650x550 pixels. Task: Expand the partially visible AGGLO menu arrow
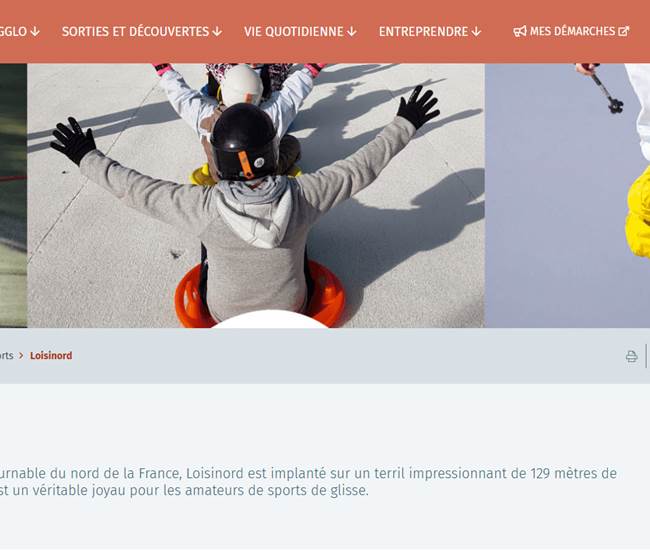pos(35,31)
